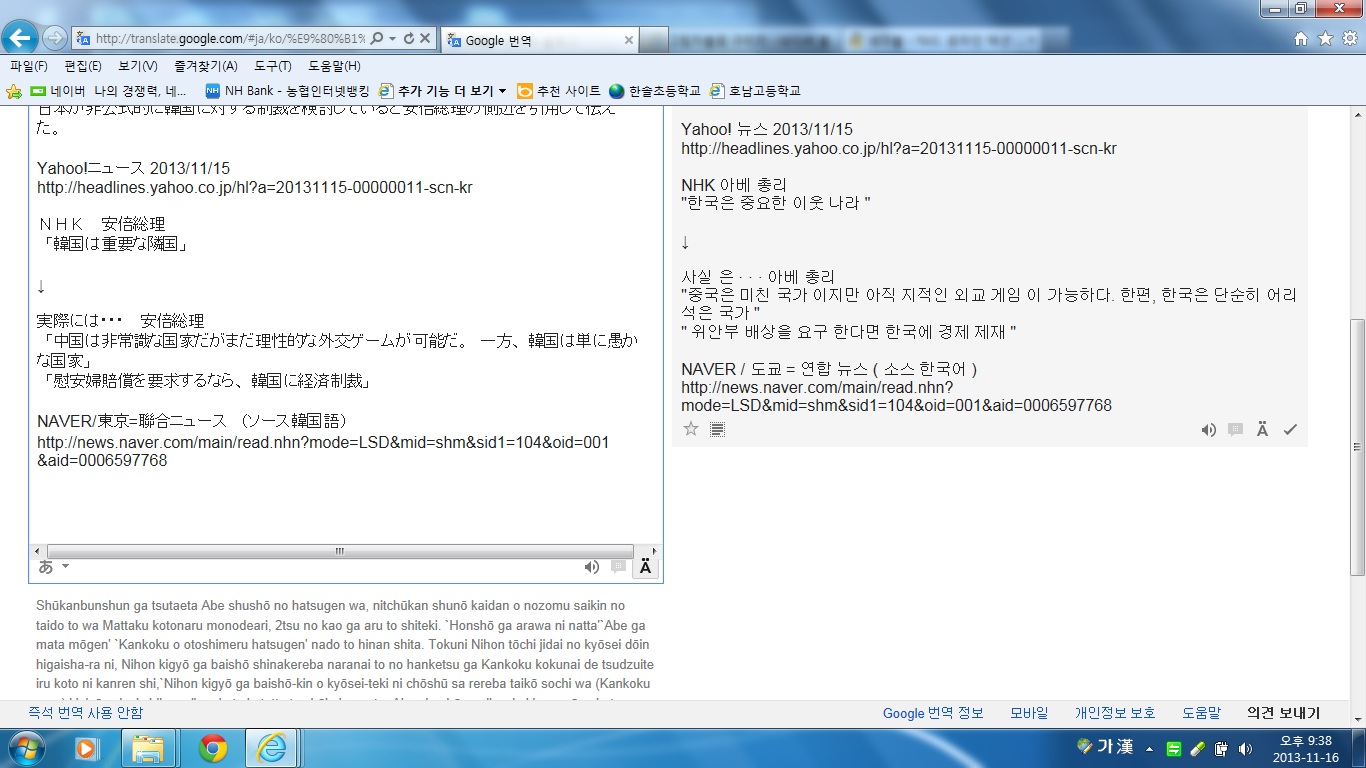
Task: Click the browser forward arrow button
Action: [x=54, y=39]
